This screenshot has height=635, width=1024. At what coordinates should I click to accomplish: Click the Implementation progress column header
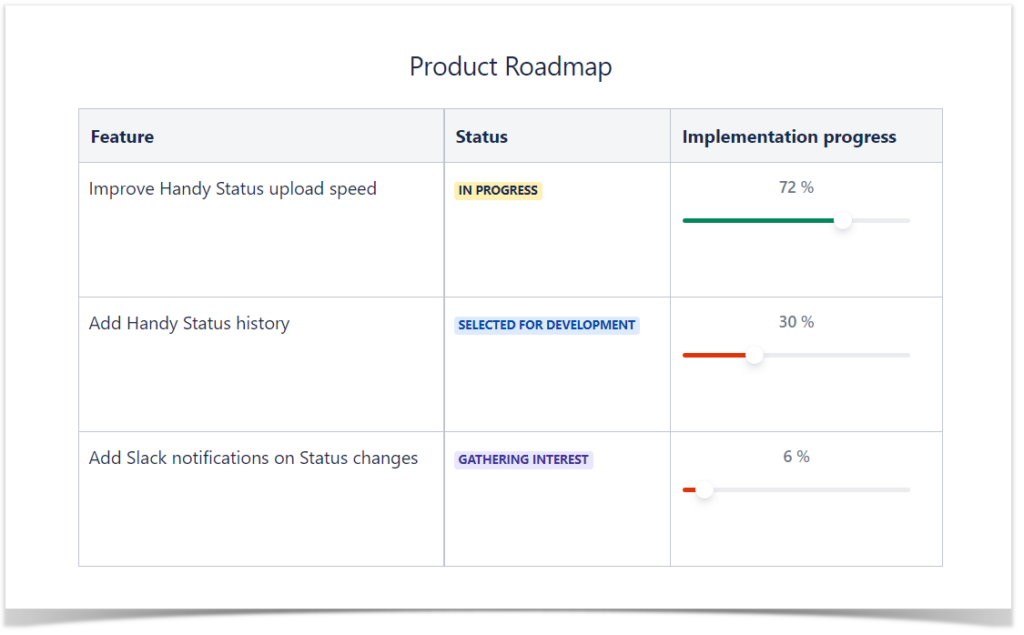click(x=787, y=136)
